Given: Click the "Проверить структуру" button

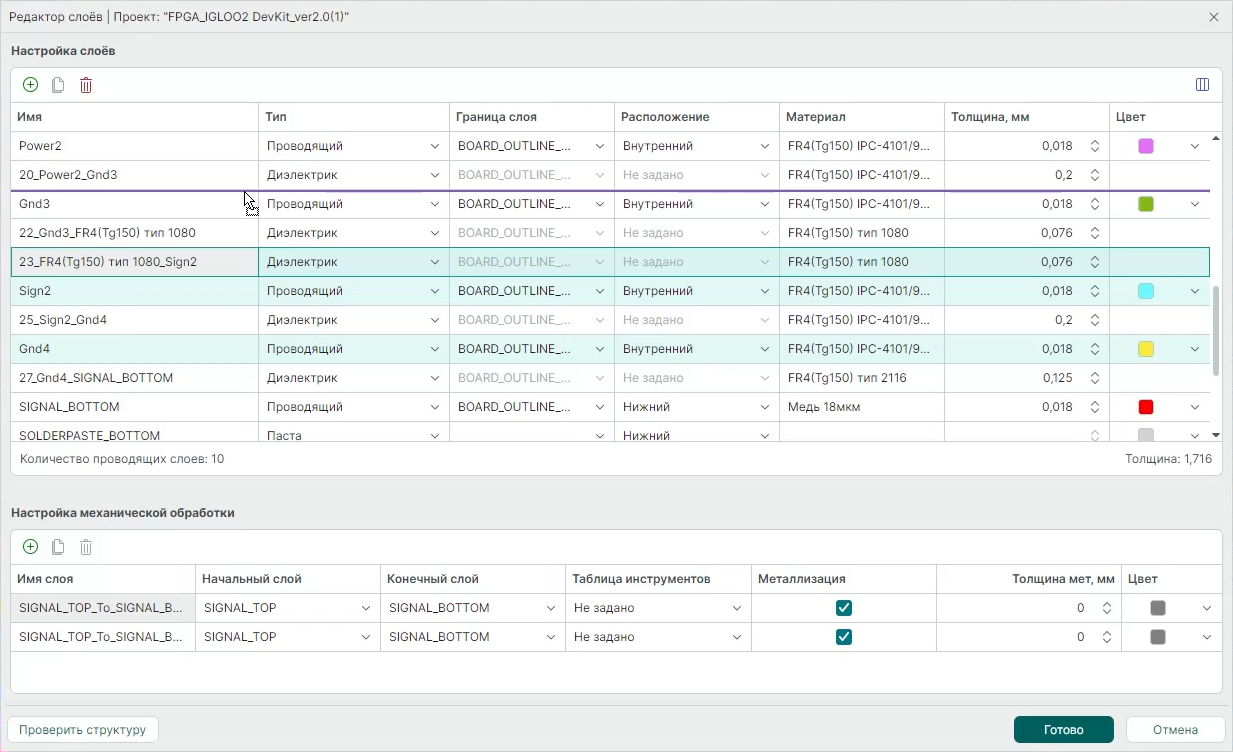Looking at the screenshot, I should click(83, 730).
